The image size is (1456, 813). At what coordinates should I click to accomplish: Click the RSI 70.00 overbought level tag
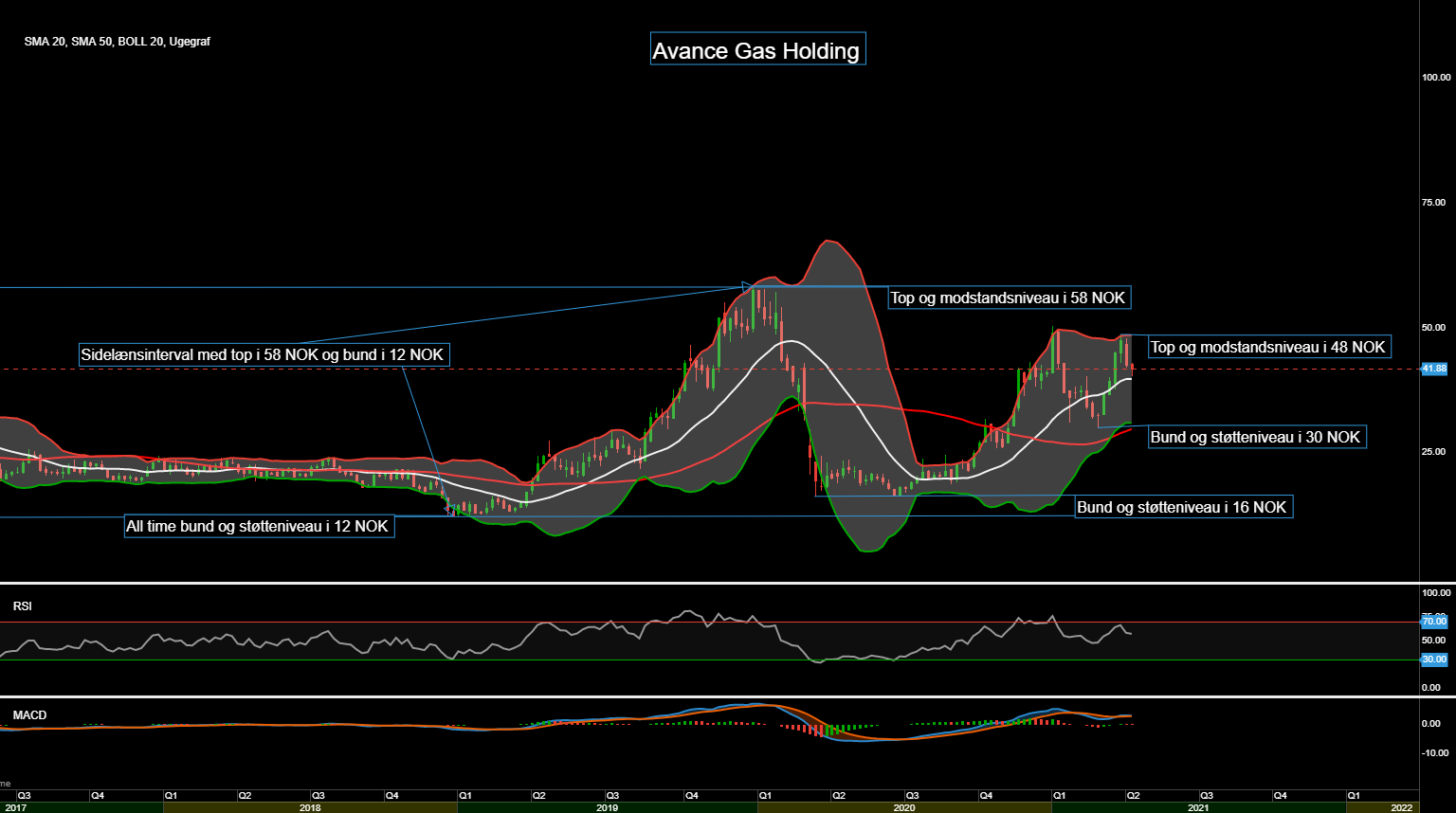pyautogui.click(x=1434, y=622)
